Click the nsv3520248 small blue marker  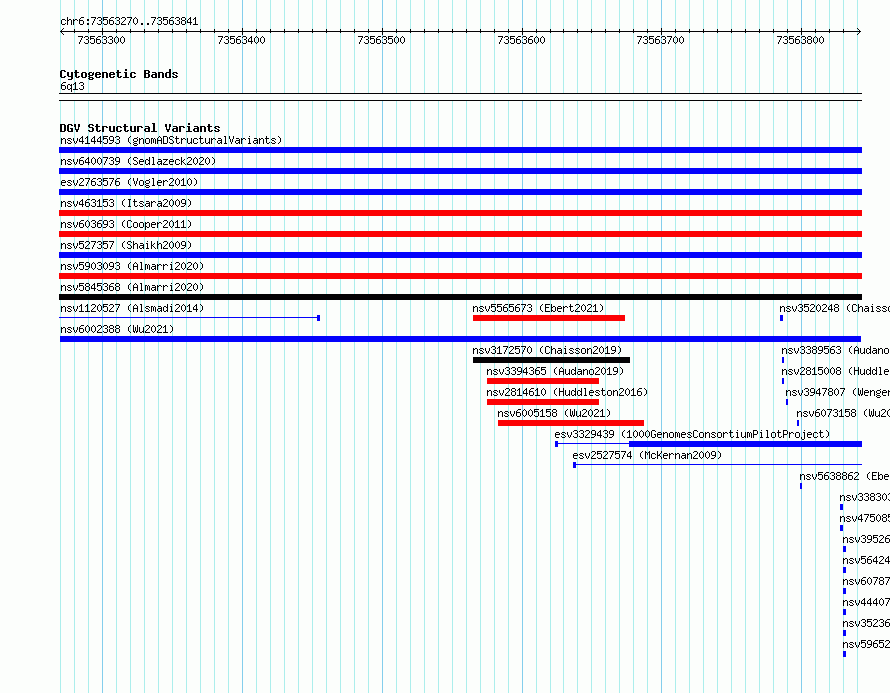782,318
